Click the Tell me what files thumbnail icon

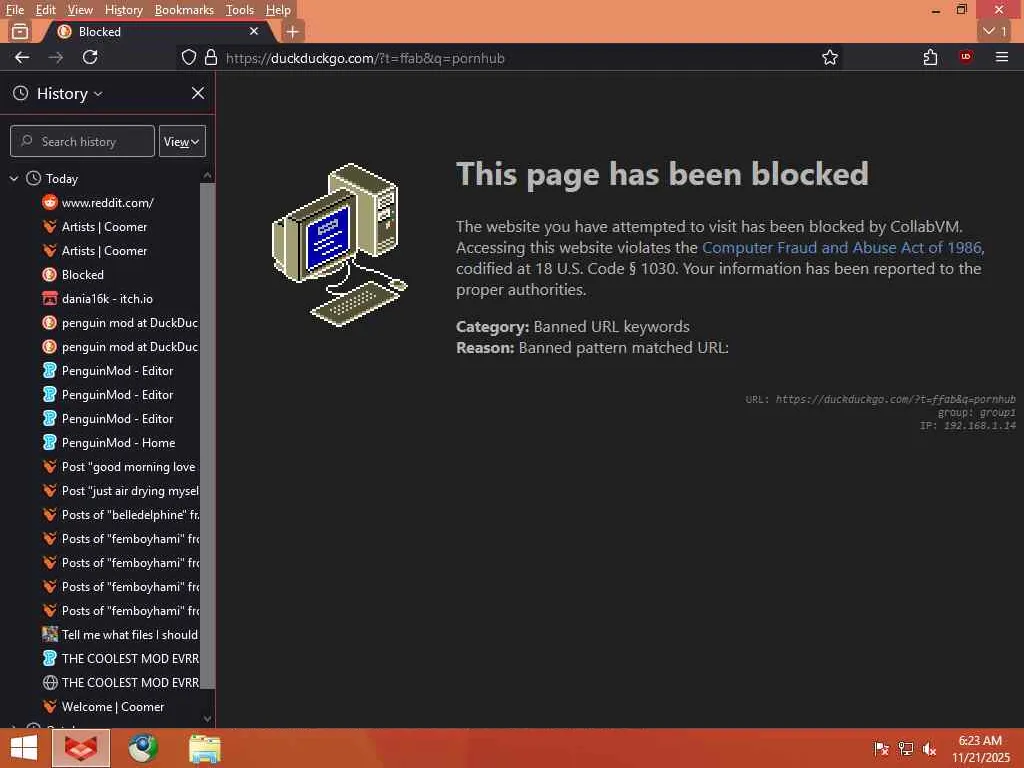[50, 634]
